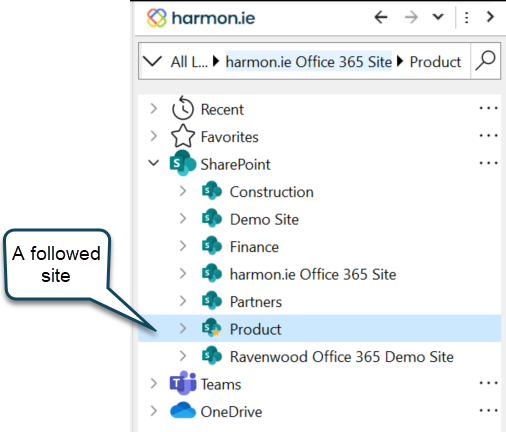Select Product breadcrumb segment
Screen dimensions: 506x432
tap(435, 62)
